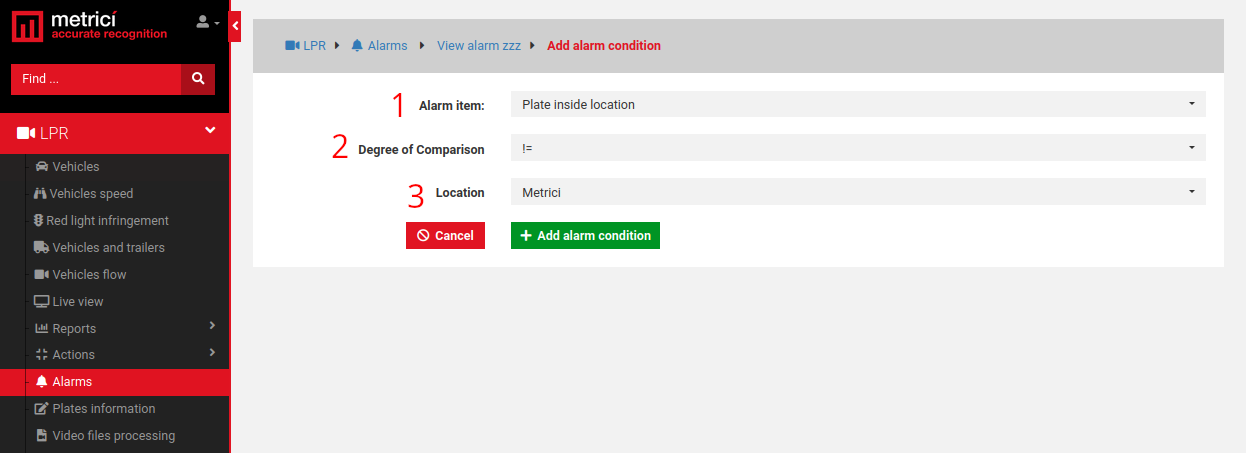This screenshot has height=453, width=1246.
Task: Collapse the sidebar with the red arrow tab
Action: coord(236,27)
